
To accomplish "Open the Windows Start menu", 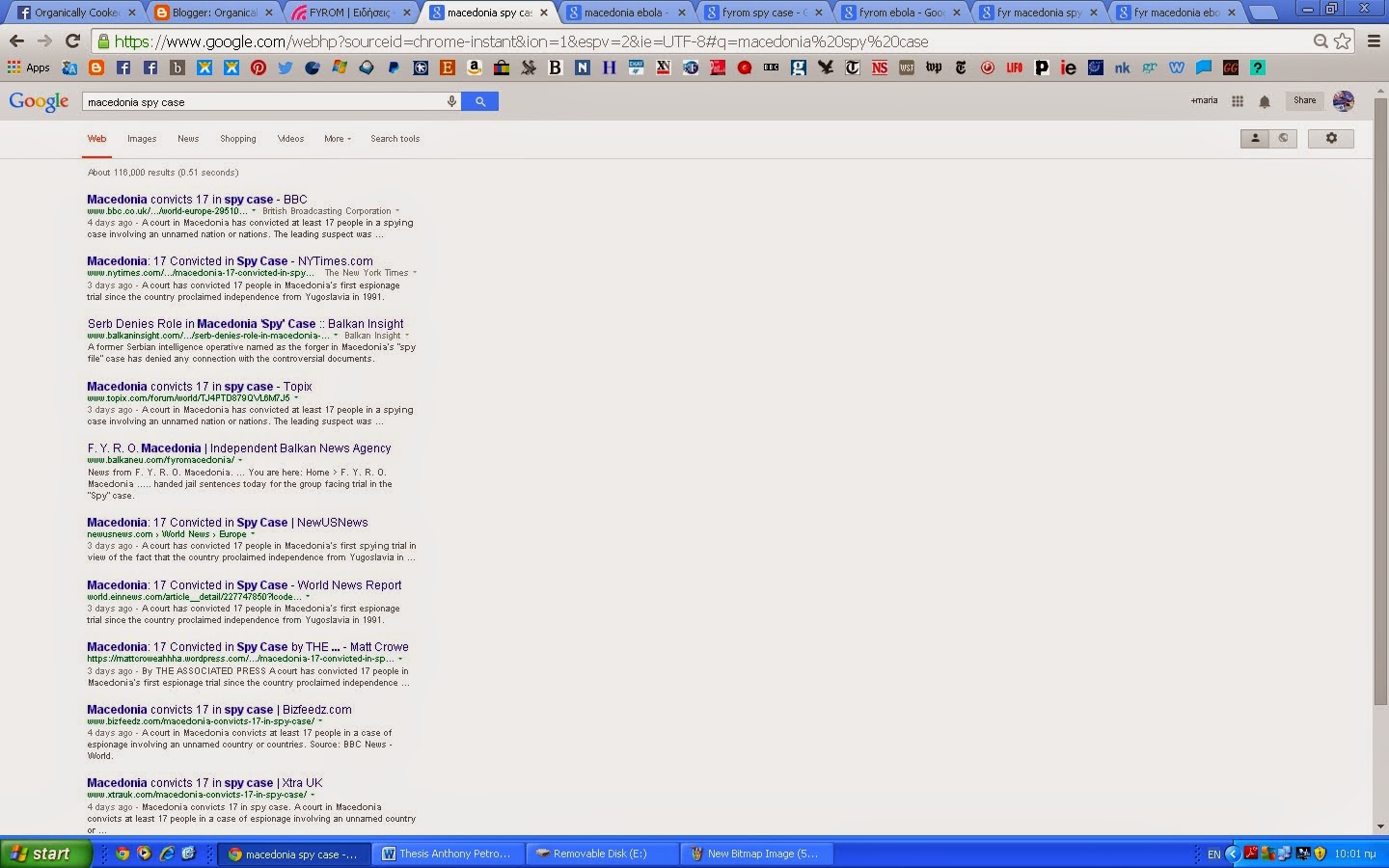I will (46, 854).
